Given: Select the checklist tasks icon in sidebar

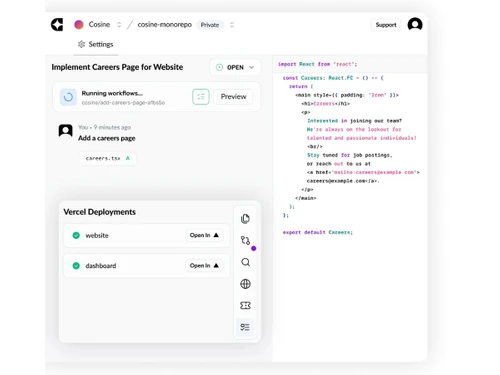Looking at the screenshot, I should (245, 327).
